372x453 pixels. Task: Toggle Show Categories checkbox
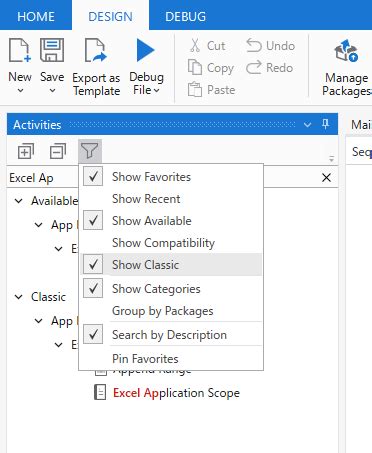[x=93, y=288]
